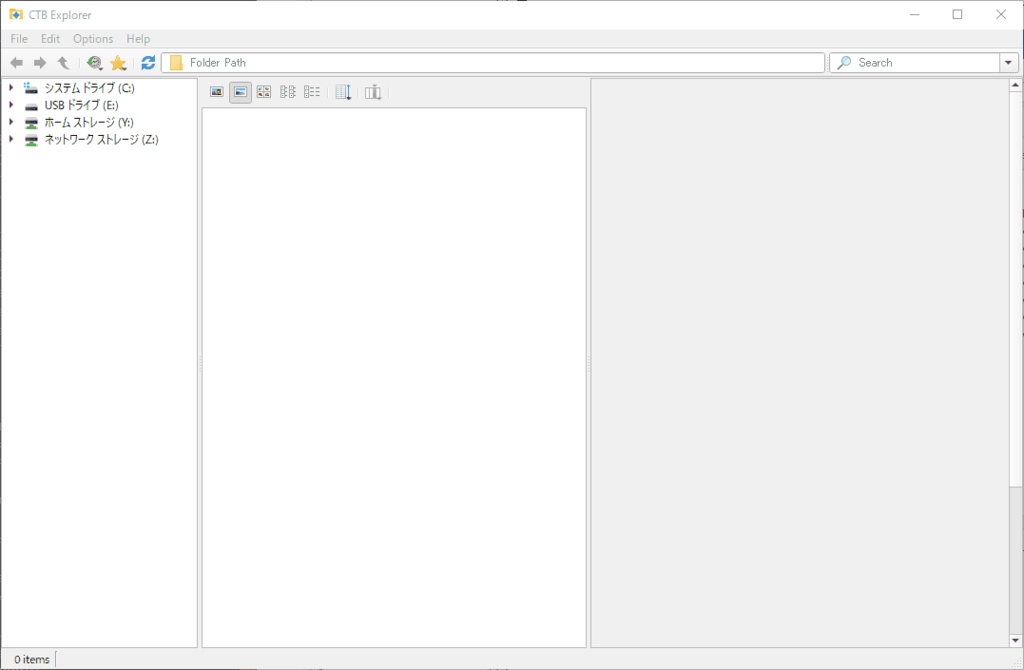The height and width of the screenshot is (670, 1024).
Task: Open the Edit menu
Action: point(50,39)
